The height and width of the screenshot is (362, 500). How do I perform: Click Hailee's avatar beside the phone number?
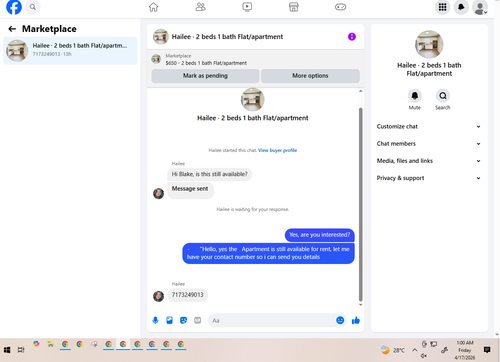coord(158,296)
